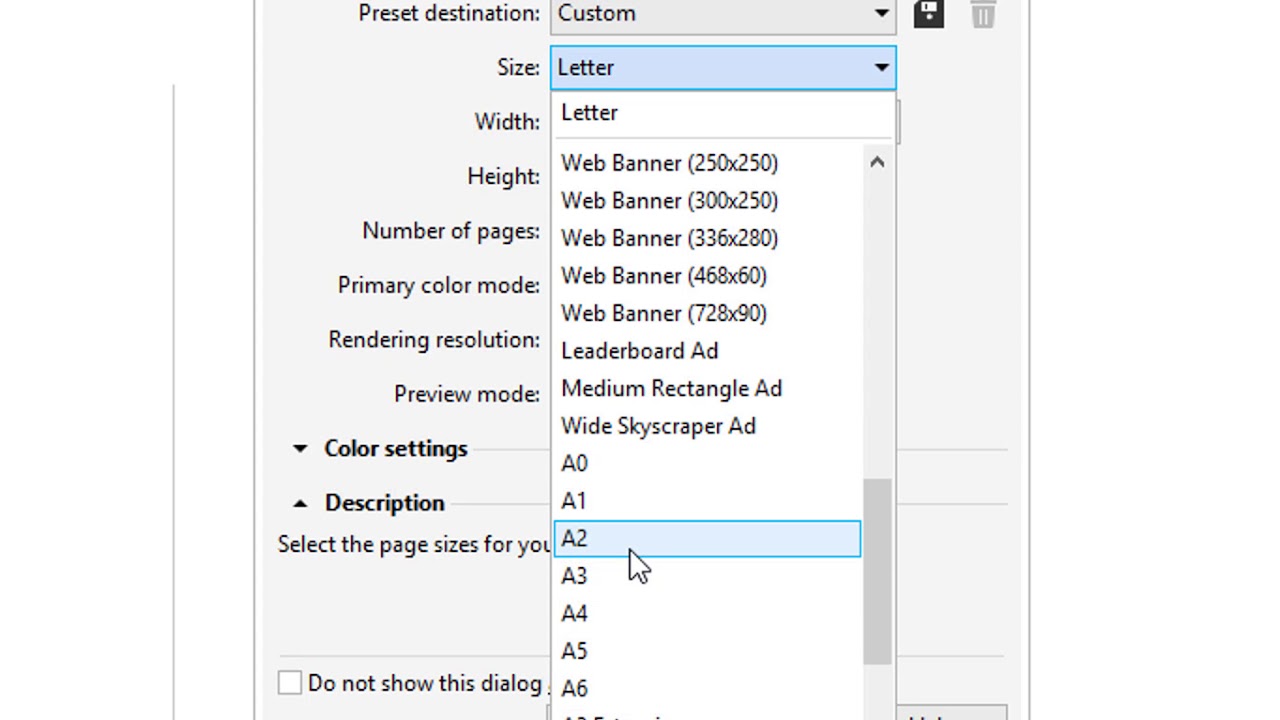Click the save preset floppy disk icon
1280x720 pixels.
coord(928,13)
